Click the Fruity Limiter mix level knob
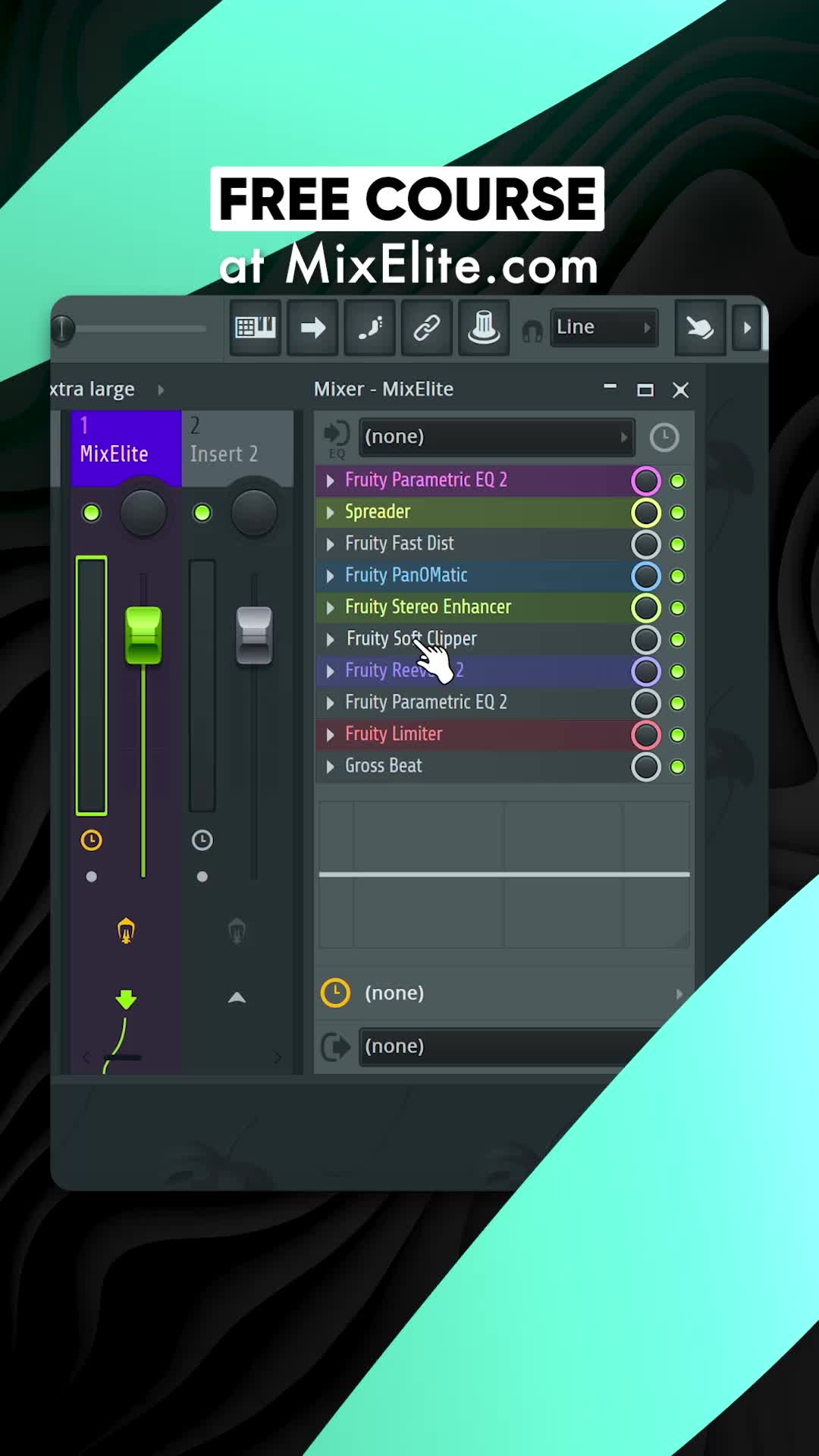The image size is (819, 1456). [x=646, y=735]
